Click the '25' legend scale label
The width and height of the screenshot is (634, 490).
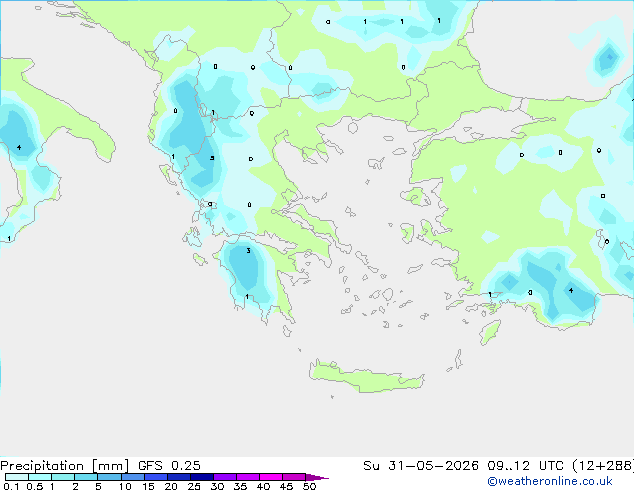pyautogui.click(x=194, y=486)
